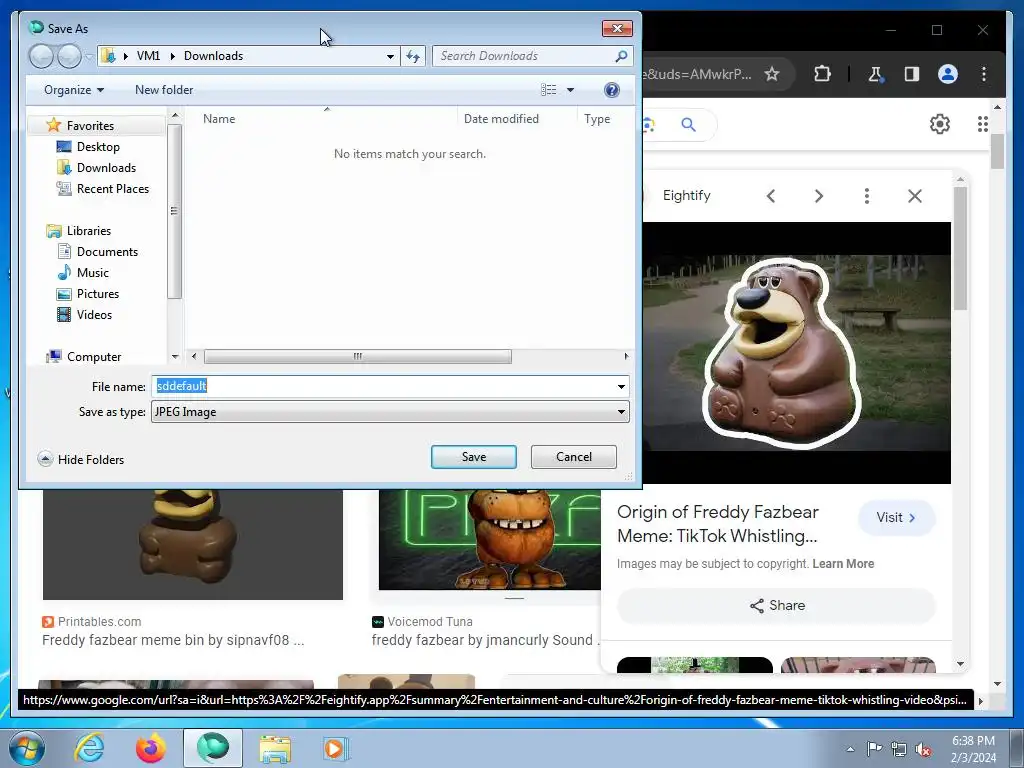Open the Voicemod Tuna freddy fazbear result
Screen dimensions: 1024x768
click(485, 640)
